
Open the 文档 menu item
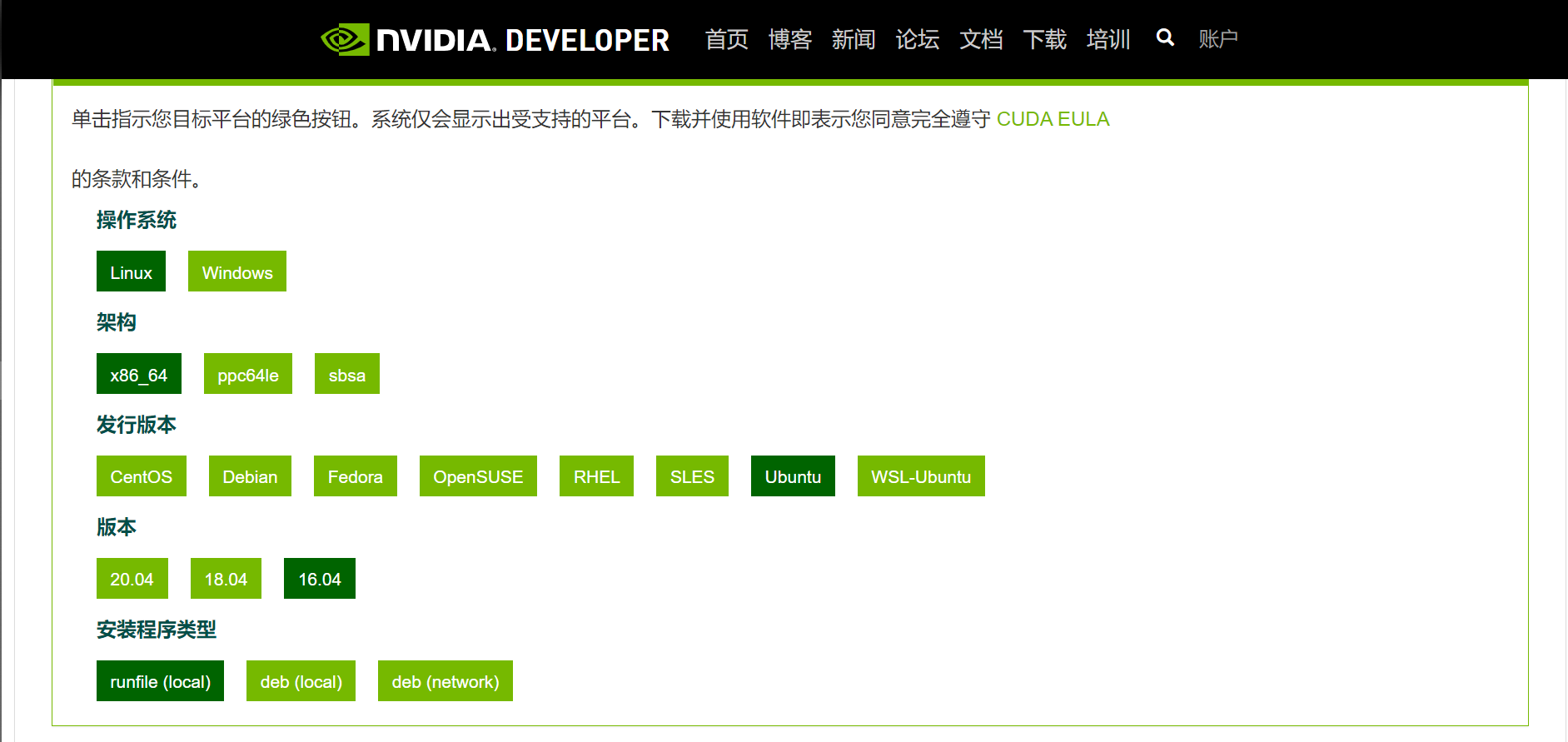[x=981, y=39]
